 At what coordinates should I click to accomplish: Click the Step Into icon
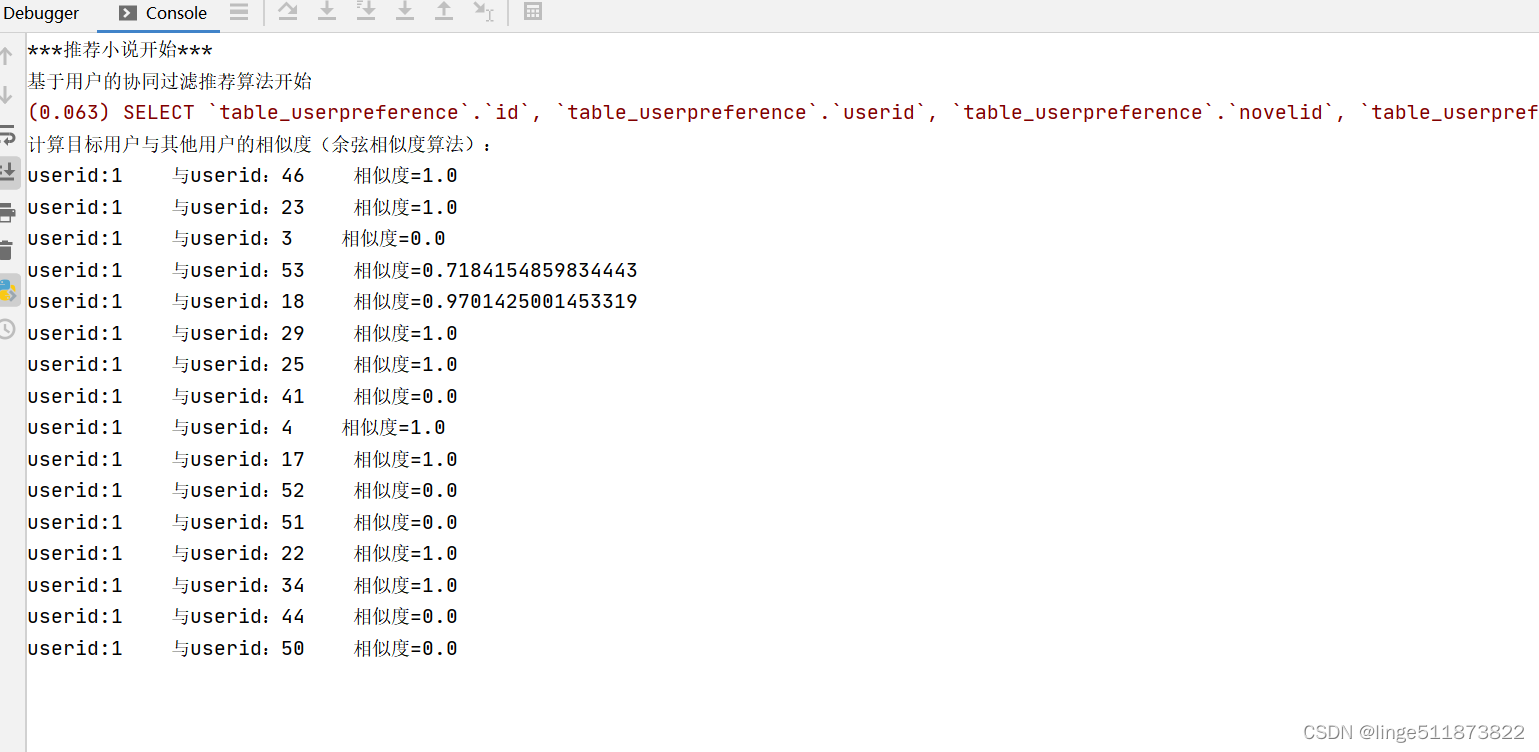click(x=327, y=12)
